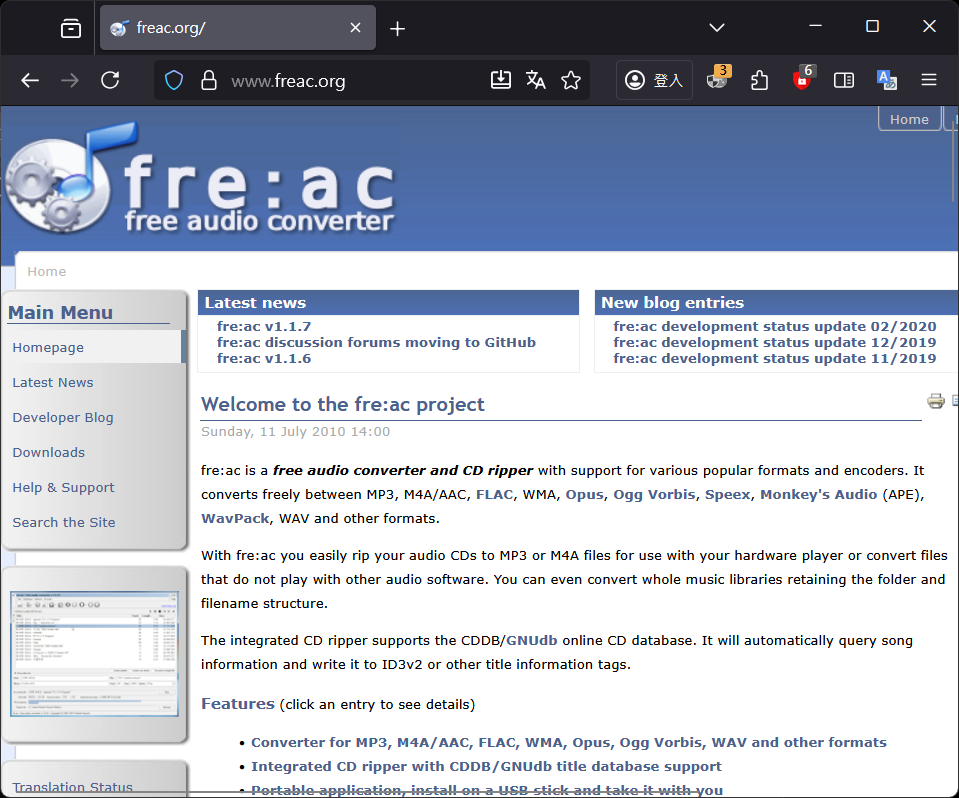Open the extensions puzzle icon

coord(760,81)
